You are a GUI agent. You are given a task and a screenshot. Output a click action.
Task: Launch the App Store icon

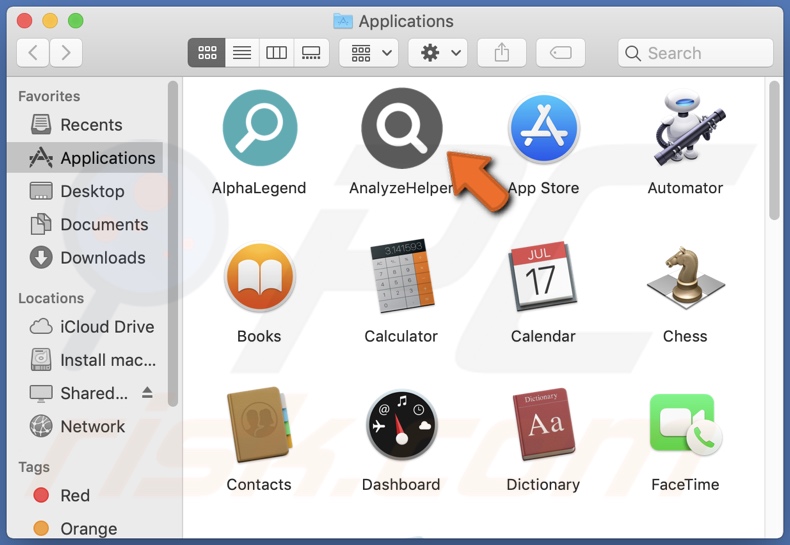click(543, 128)
